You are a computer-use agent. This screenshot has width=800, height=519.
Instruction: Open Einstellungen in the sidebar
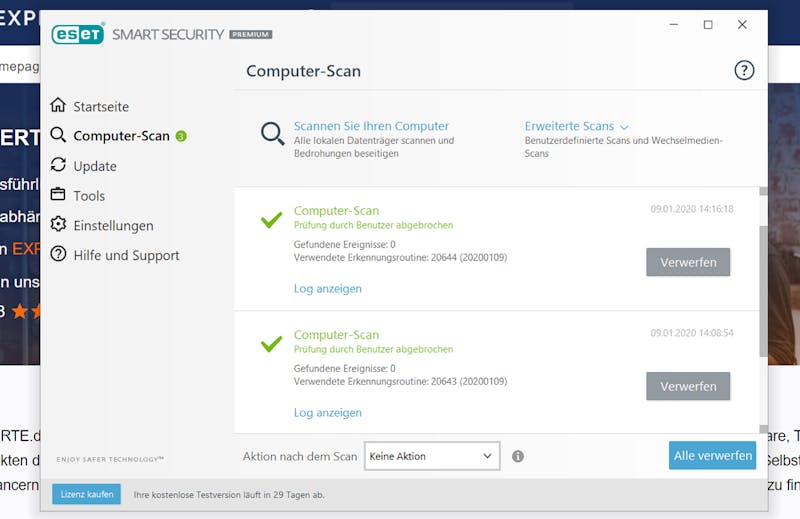click(x=113, y=226)
